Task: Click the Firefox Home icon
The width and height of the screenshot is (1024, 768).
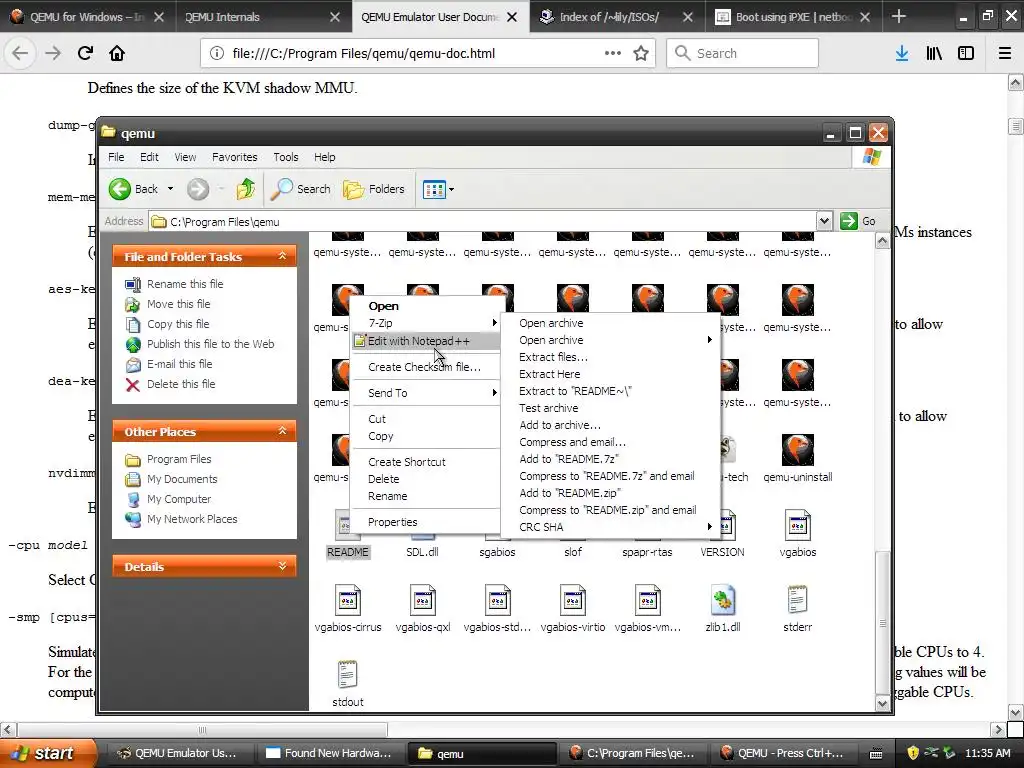Action: pos(117,53)
